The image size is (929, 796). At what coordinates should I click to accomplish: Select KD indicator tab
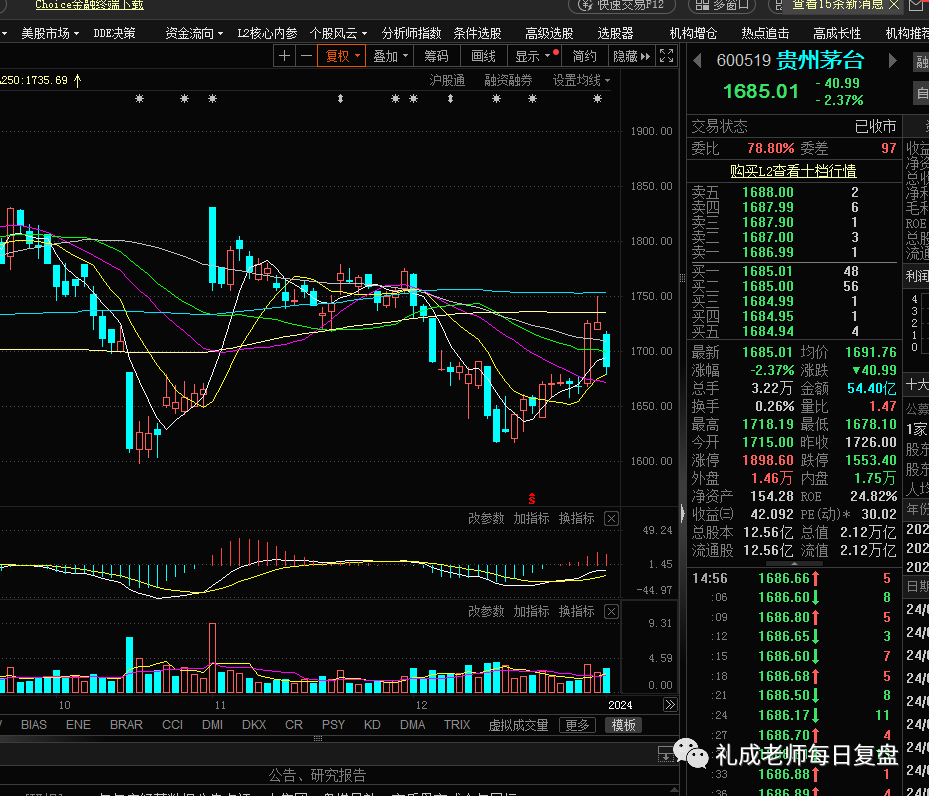point(372,725)
